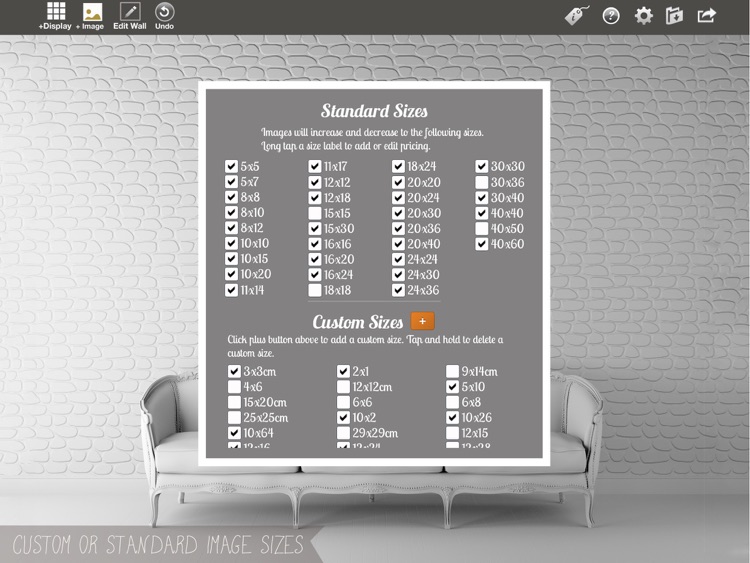Viewport: 750px width, 563px height.
Task: Disable the 12x12 standard size
Action: (x=315, y=182)
